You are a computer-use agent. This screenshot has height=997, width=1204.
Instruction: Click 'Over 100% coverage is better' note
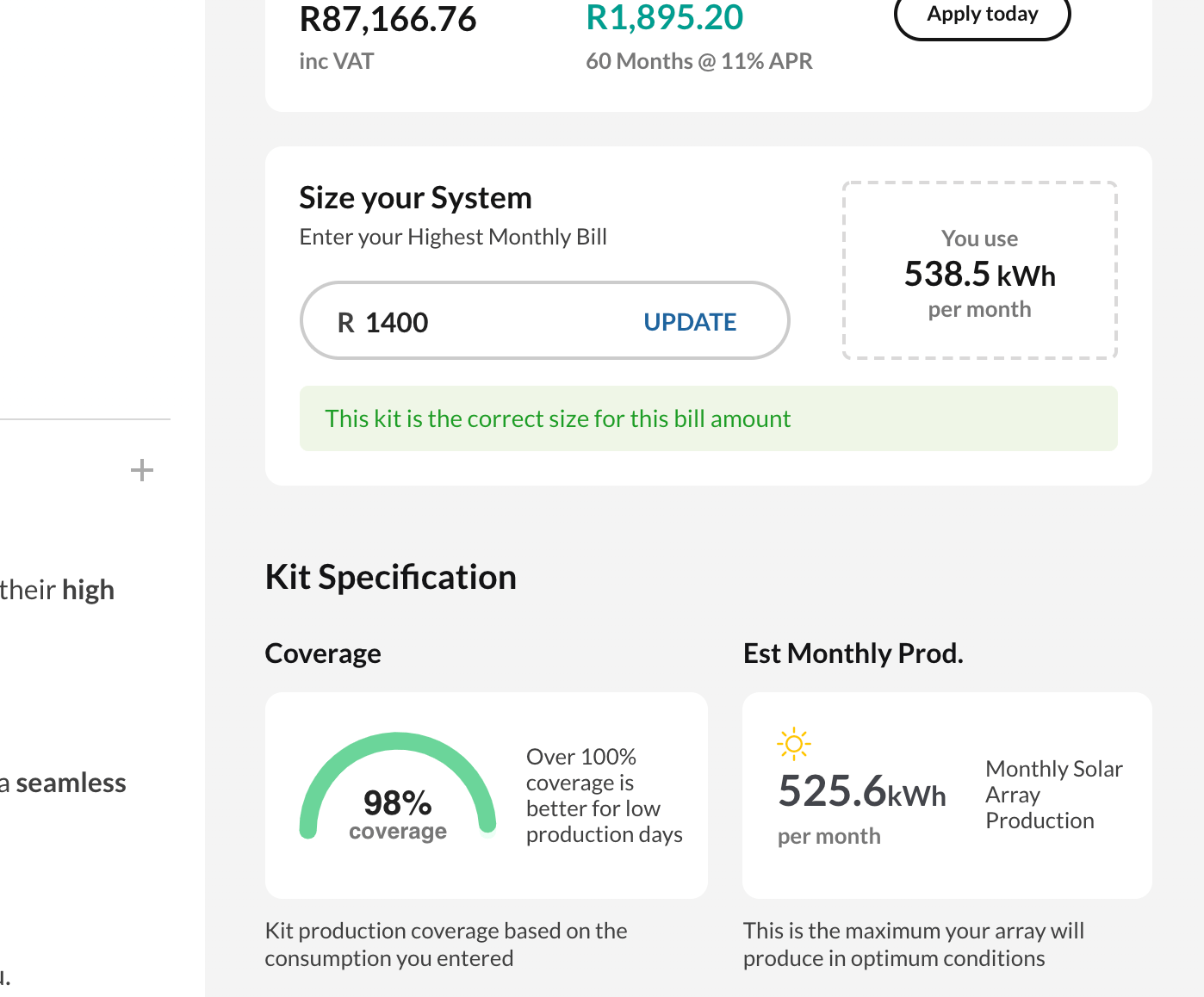coord(604,796)
